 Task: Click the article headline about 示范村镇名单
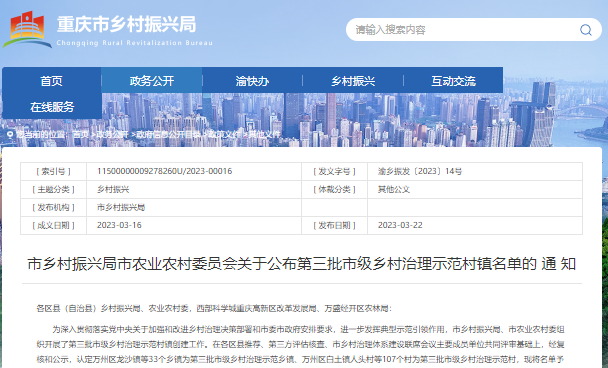point(302,264)
